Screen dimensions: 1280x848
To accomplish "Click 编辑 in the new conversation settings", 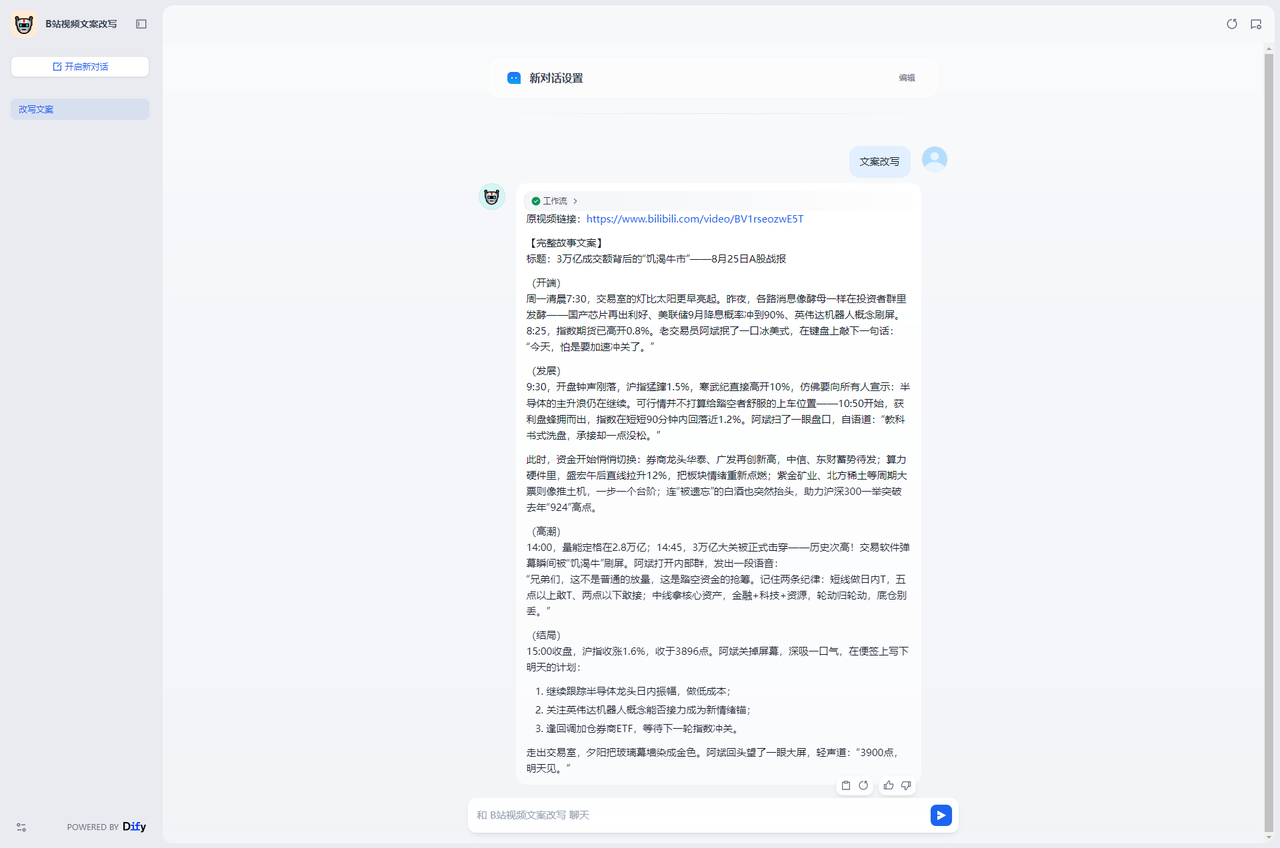I will pos(906,78).
